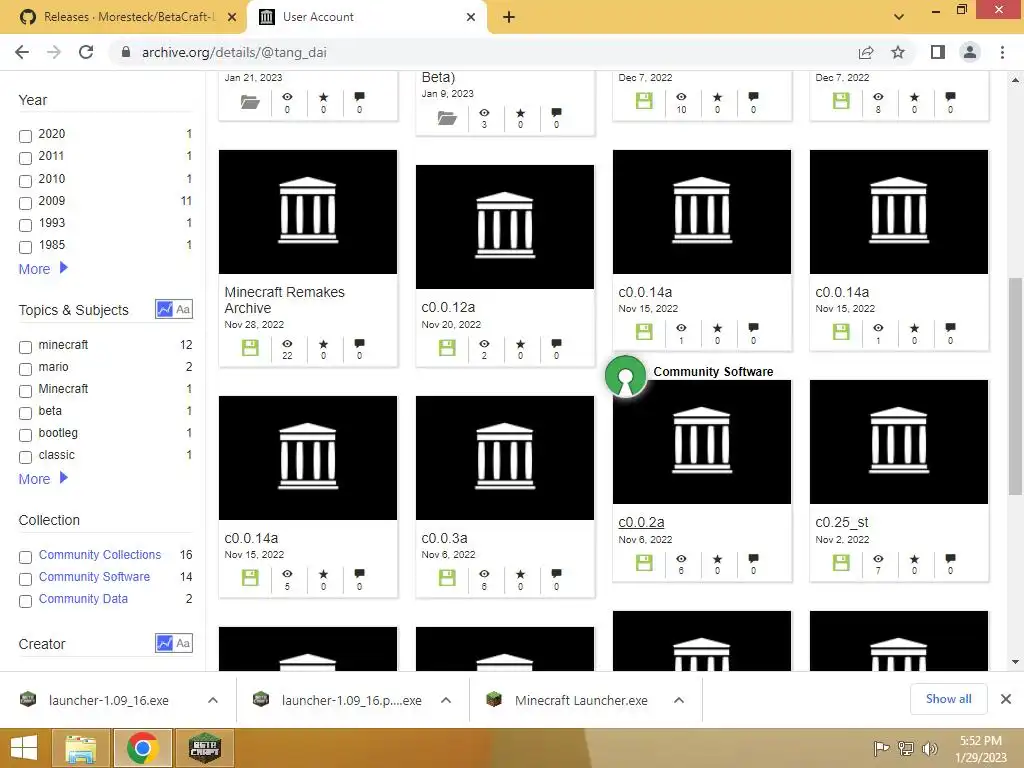1024x768 pixels.
Task: Click the Creator chart icon
Action: click(165, 643)
